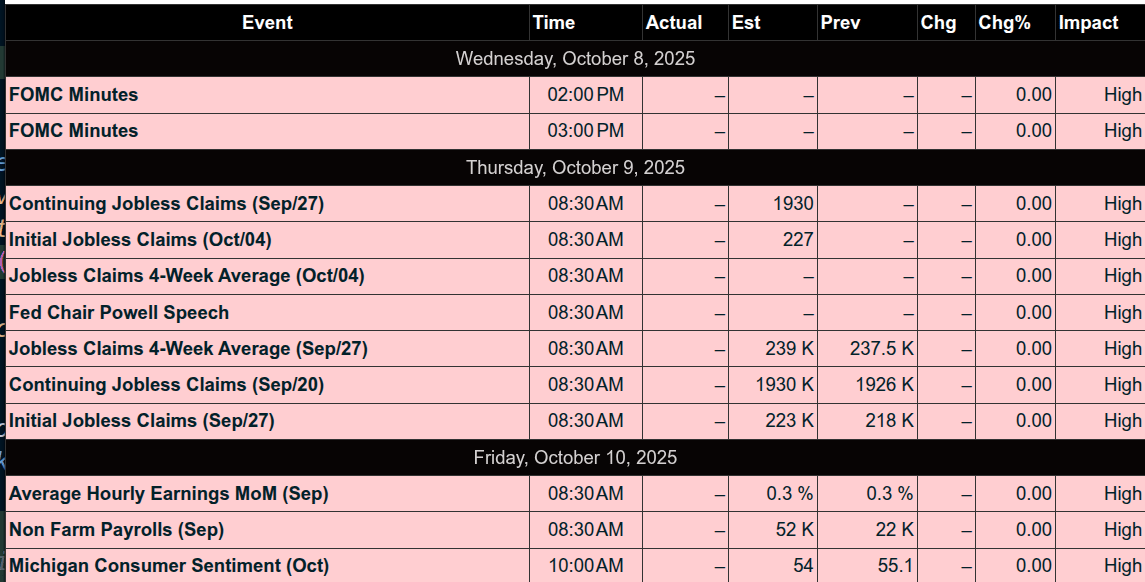Open Jobless Claims 4-Week Average (Sep/27)
1145x582 pixels.
(x=188, y=349)
